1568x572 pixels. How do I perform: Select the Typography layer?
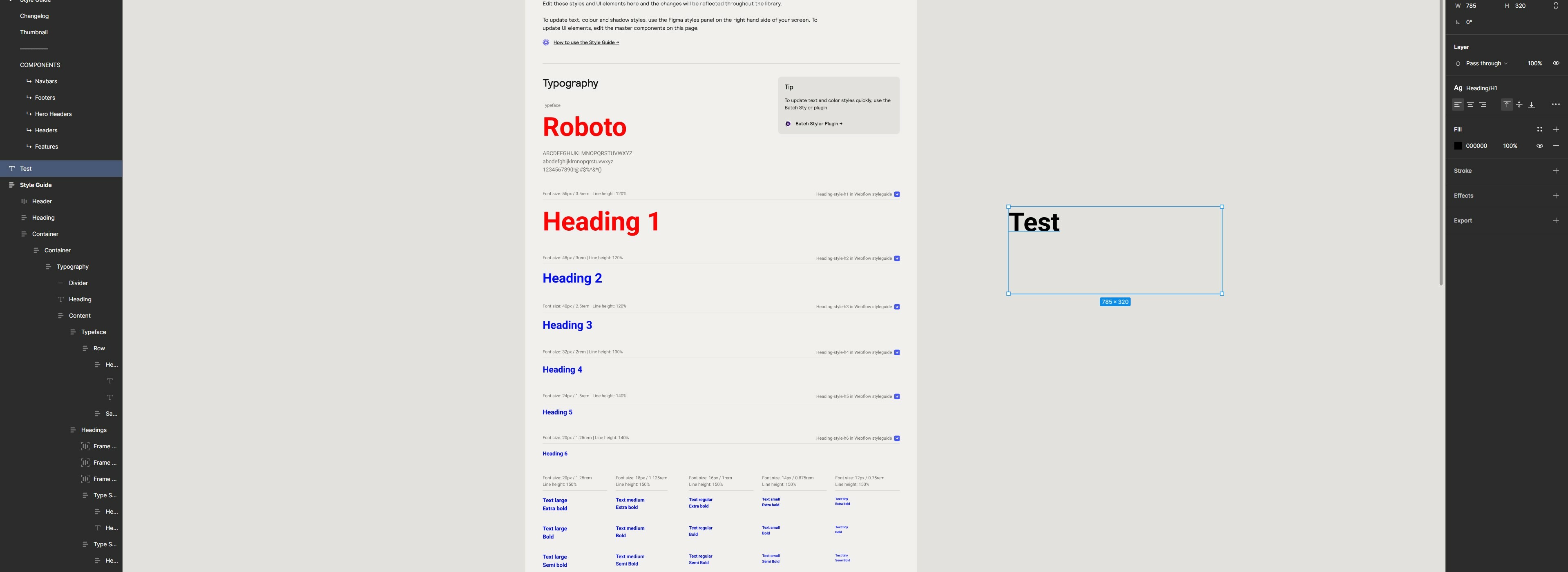[61, 267]
